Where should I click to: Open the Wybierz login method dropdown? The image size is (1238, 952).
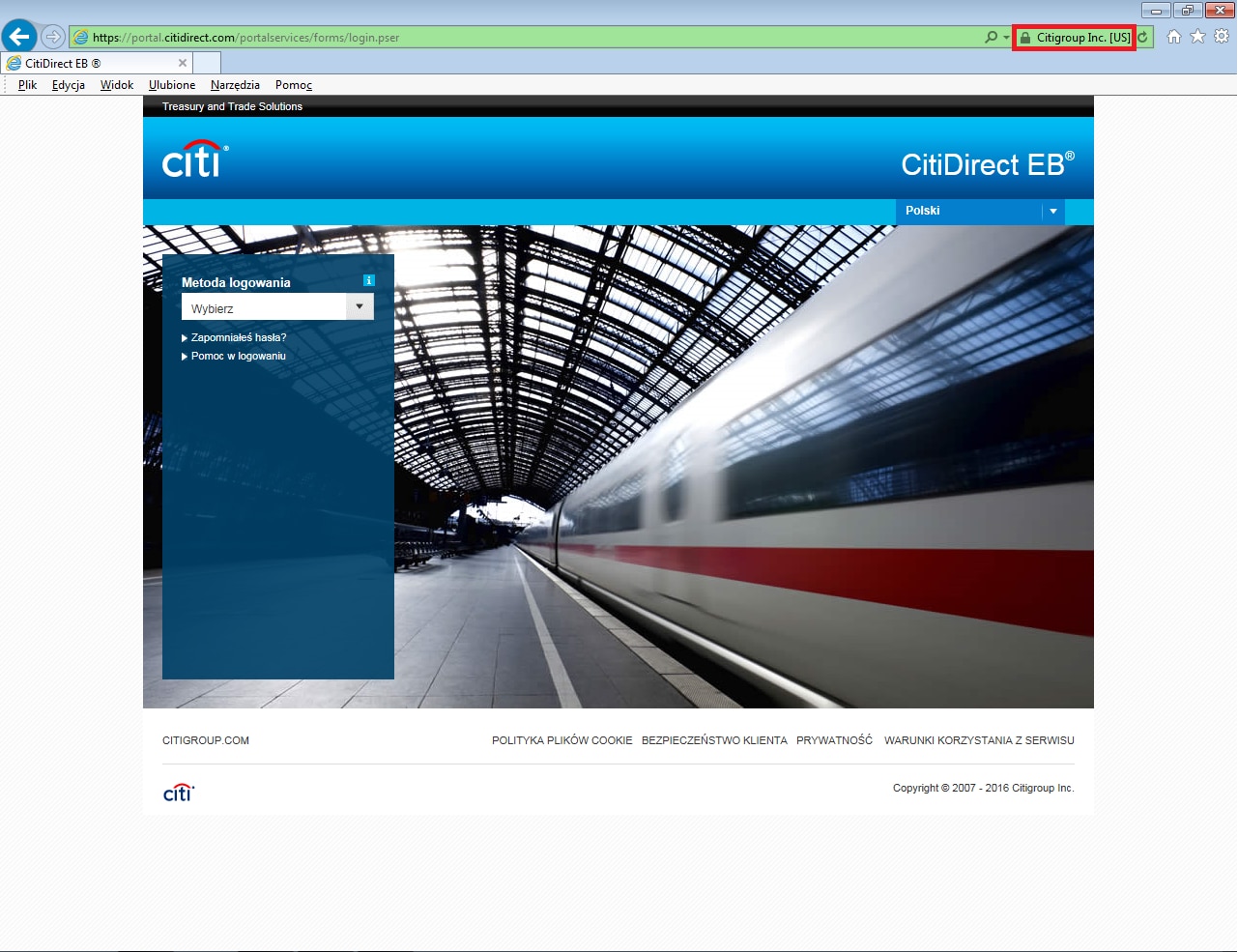(x=277, y=307)
